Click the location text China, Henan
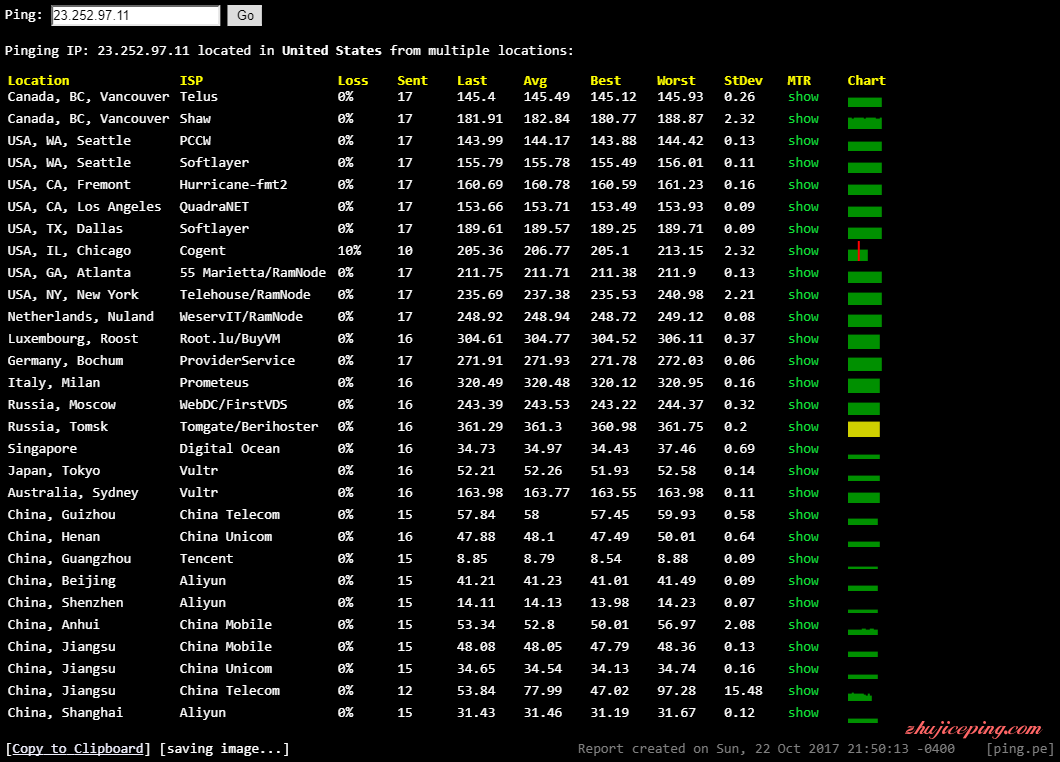Viewport: 1060px width, 762px height. (x=53, y=536)
